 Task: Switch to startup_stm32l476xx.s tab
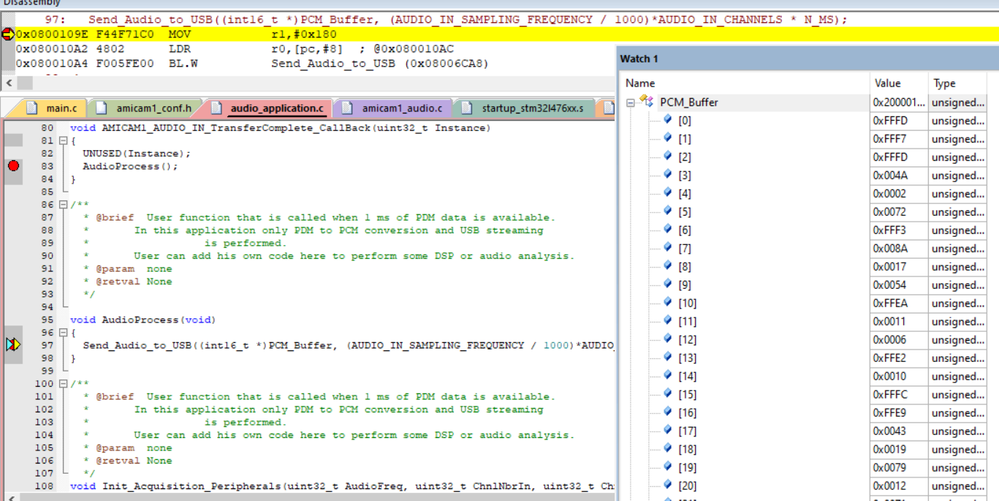tap(524, 108)
